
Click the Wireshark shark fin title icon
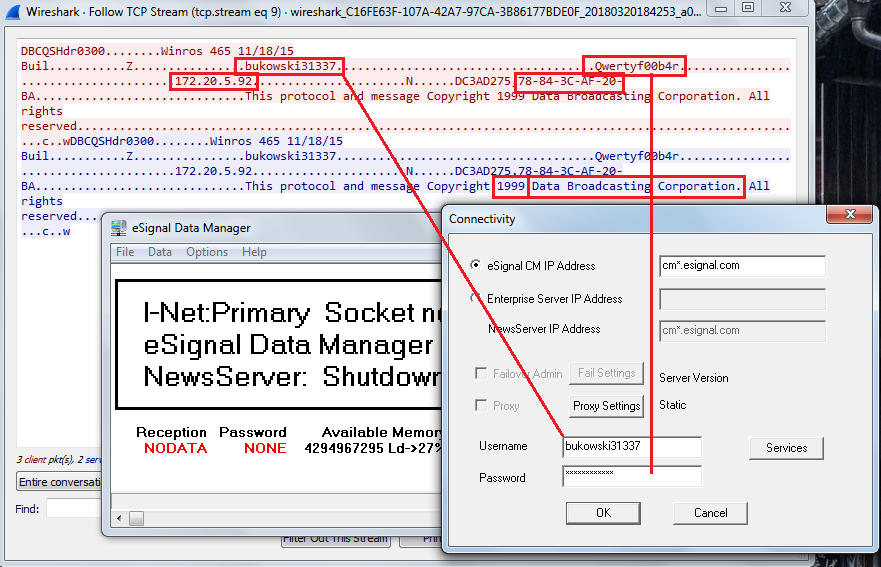coord(12,11)
